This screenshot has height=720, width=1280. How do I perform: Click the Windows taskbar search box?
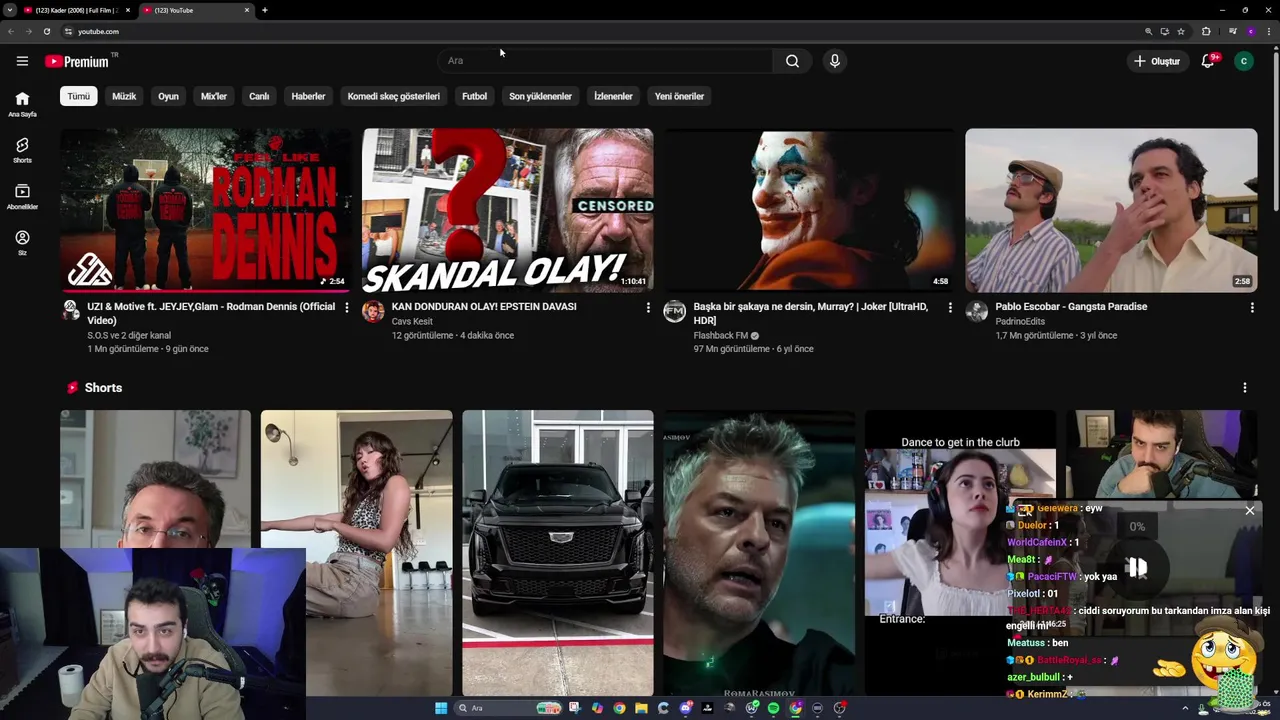508,708
